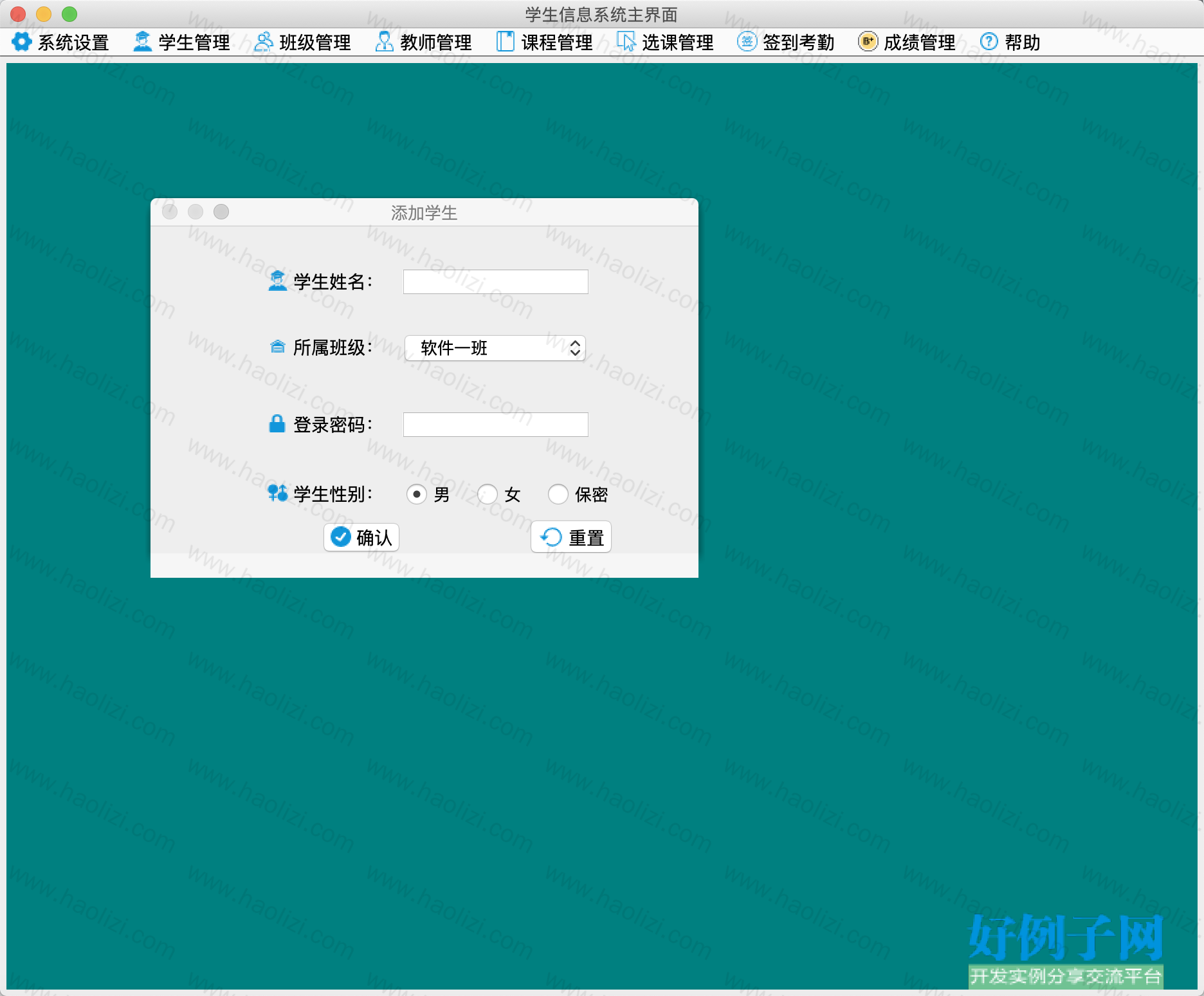Open the 帮助 menu
The width and height of the screenshot is (1204, 996).
coord(1010,42)
